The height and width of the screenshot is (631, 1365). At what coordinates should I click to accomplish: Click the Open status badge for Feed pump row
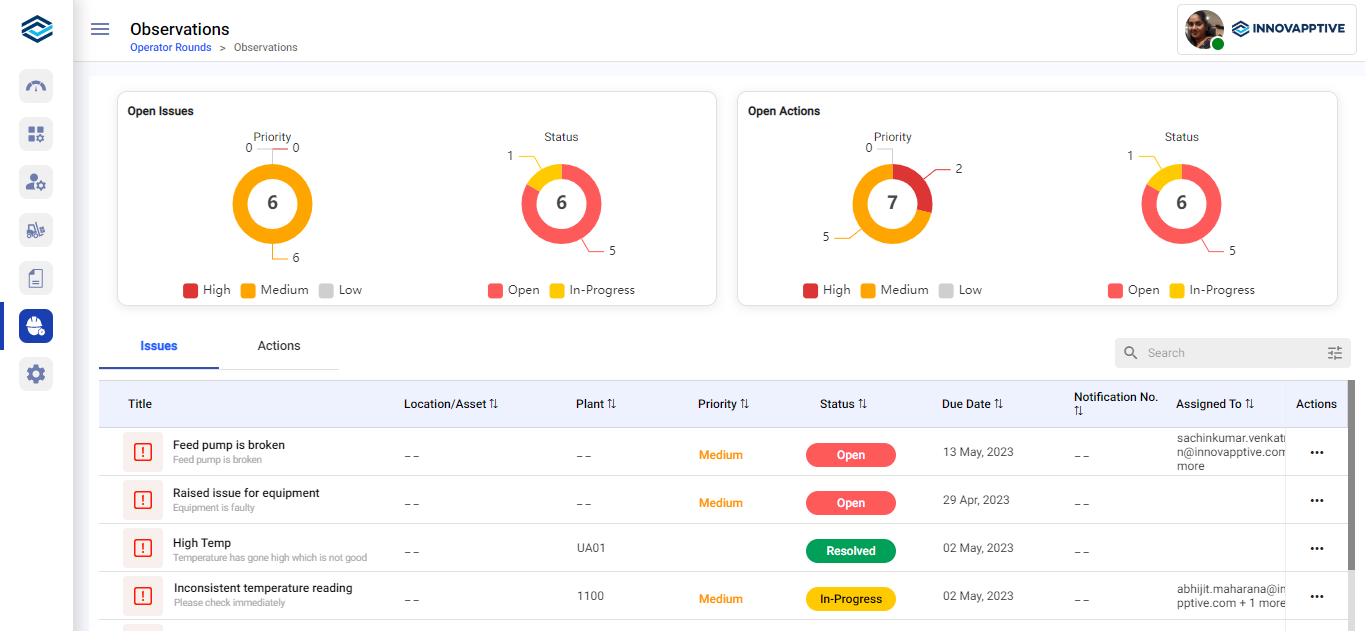click(x=851, y=455)
